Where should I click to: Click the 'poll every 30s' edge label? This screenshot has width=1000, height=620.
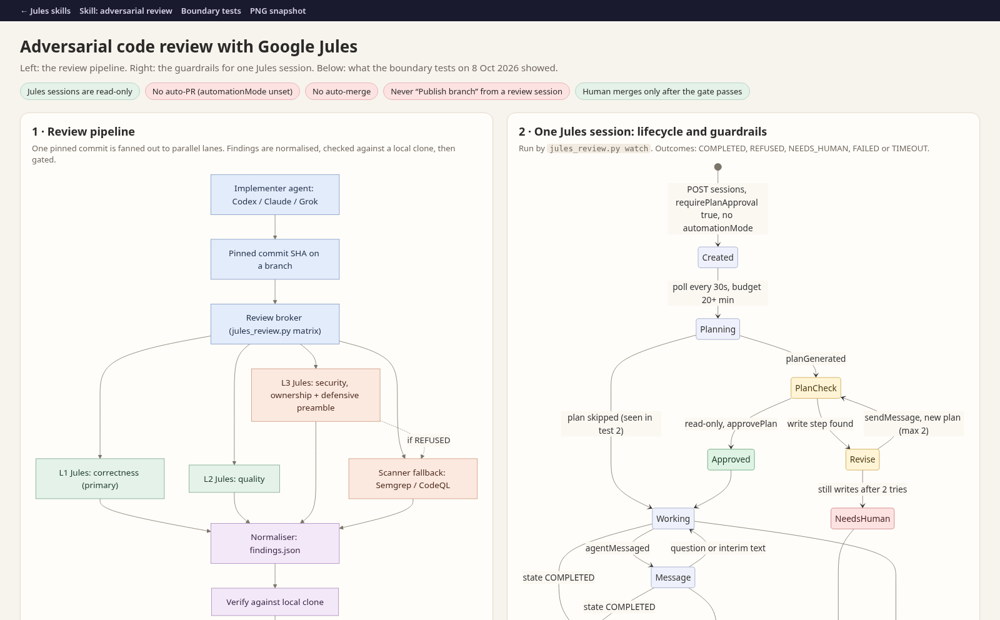[x=717, y=293]
